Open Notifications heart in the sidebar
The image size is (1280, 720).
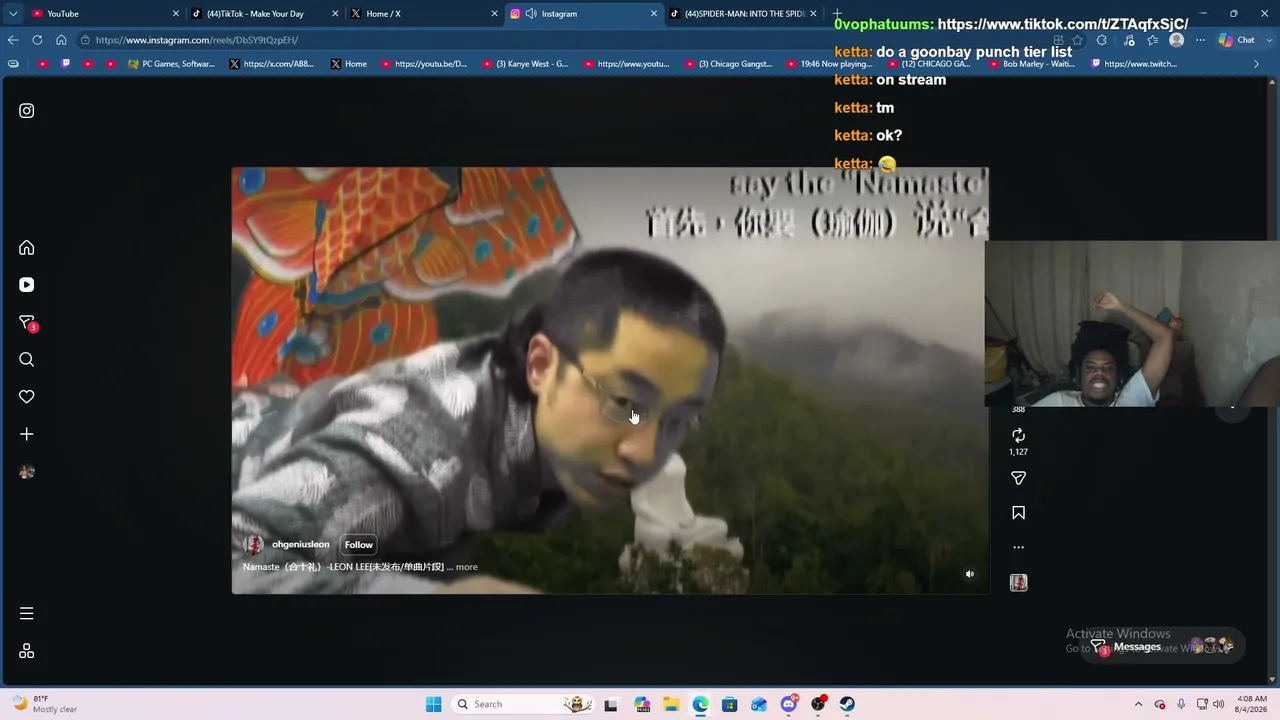pyautogui.click(x=27, y=397)
